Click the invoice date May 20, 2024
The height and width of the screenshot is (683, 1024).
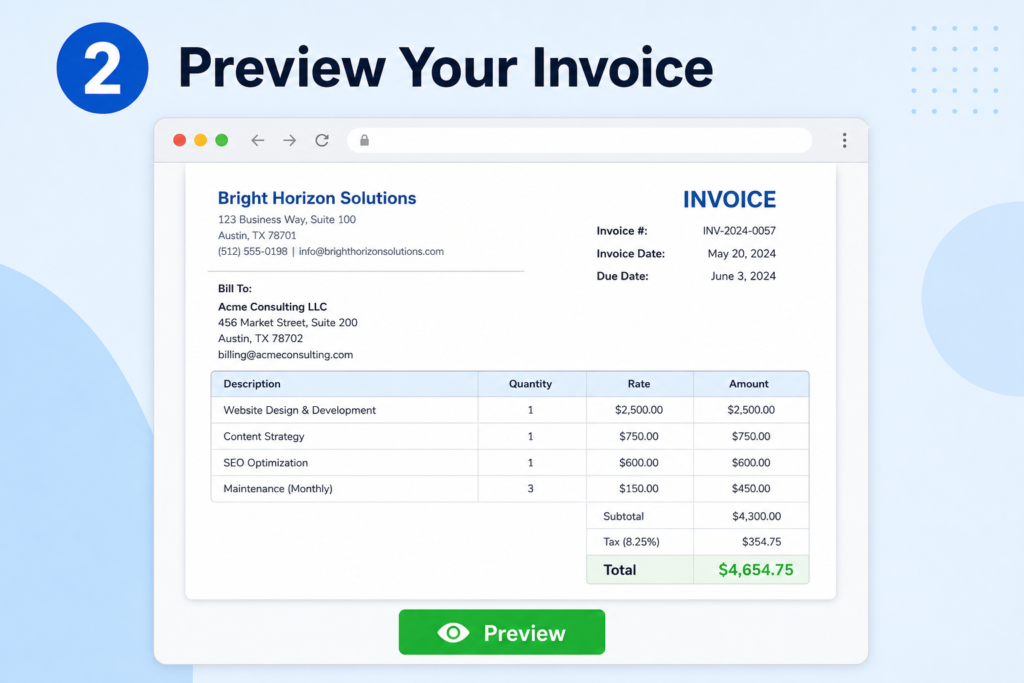click(742, 253)
